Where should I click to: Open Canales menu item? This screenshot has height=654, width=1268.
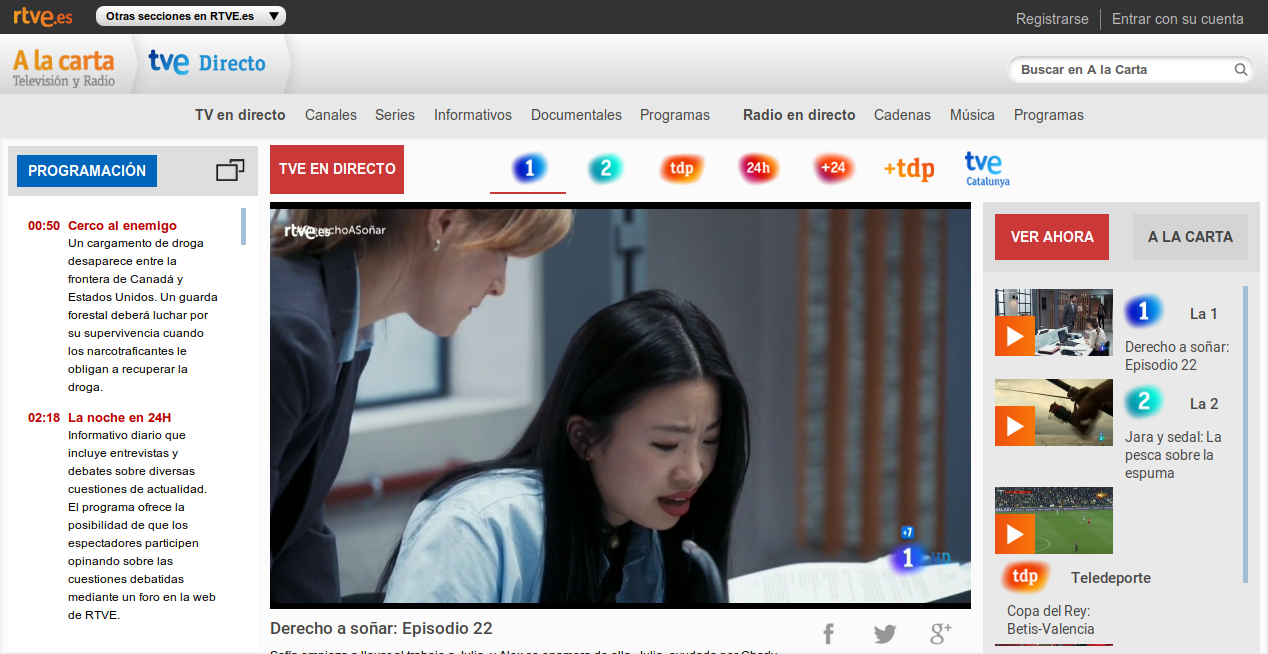coord(331,115)
